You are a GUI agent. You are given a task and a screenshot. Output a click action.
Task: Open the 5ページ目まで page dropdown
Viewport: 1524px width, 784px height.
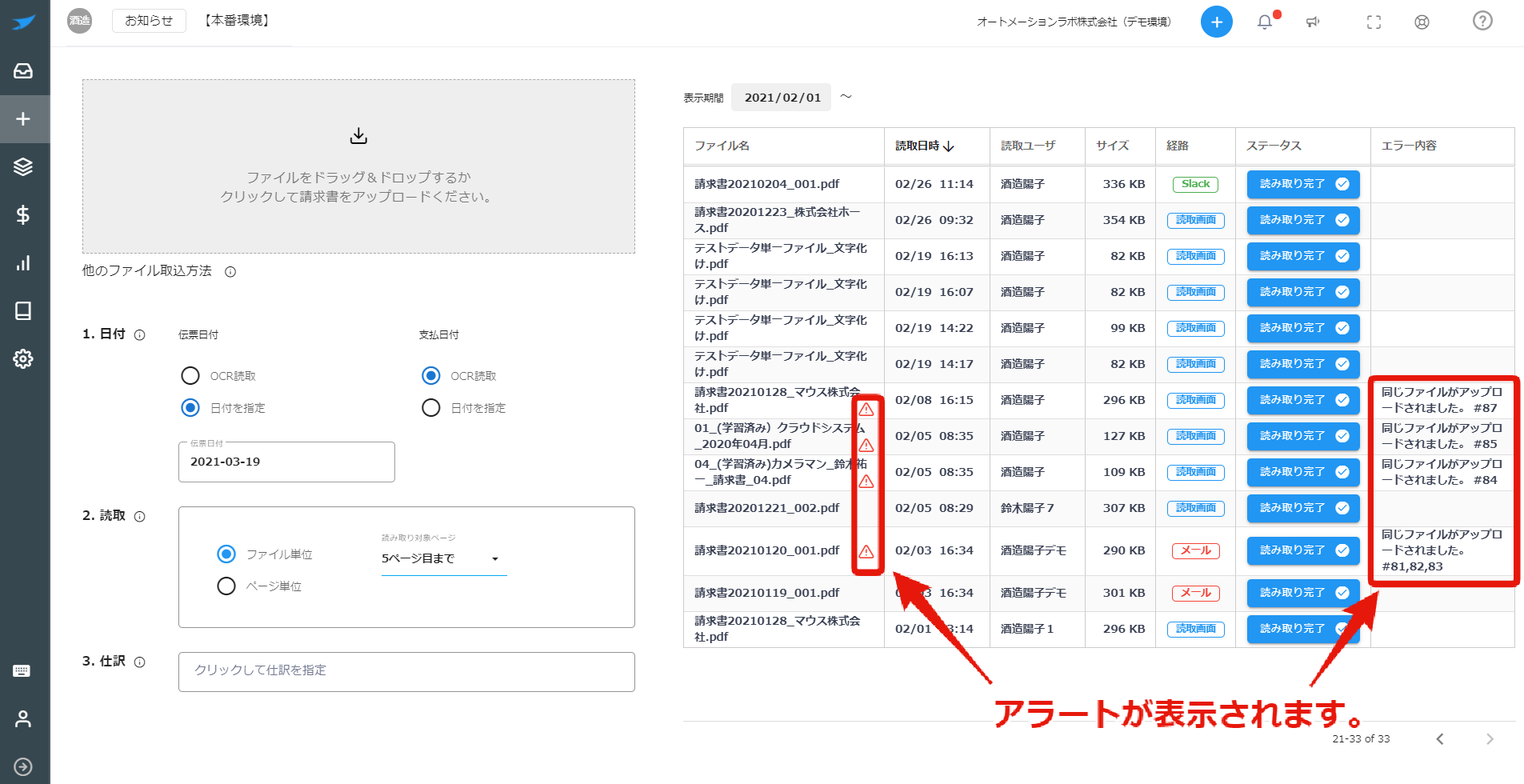click(x=444, y=558)
